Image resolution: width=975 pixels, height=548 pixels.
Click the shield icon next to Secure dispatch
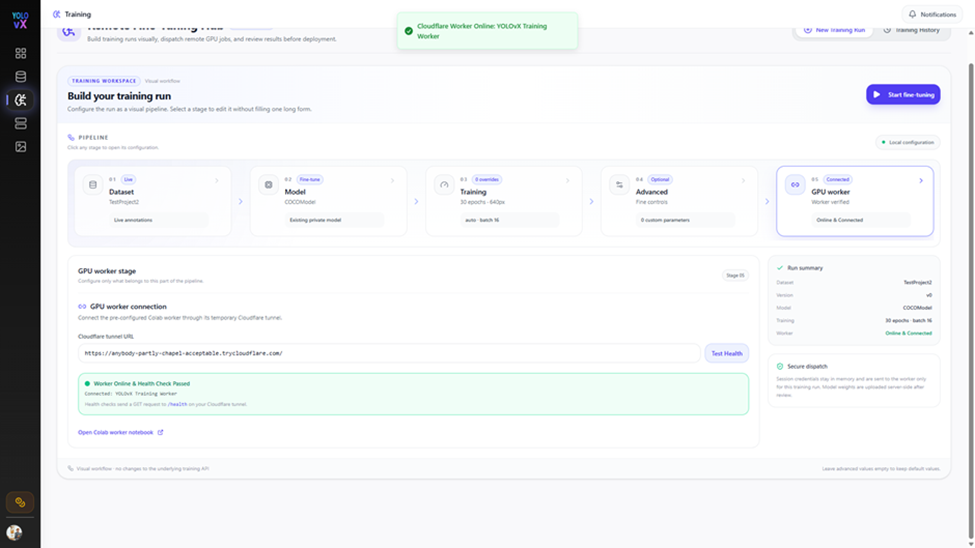tap(780, 366)
